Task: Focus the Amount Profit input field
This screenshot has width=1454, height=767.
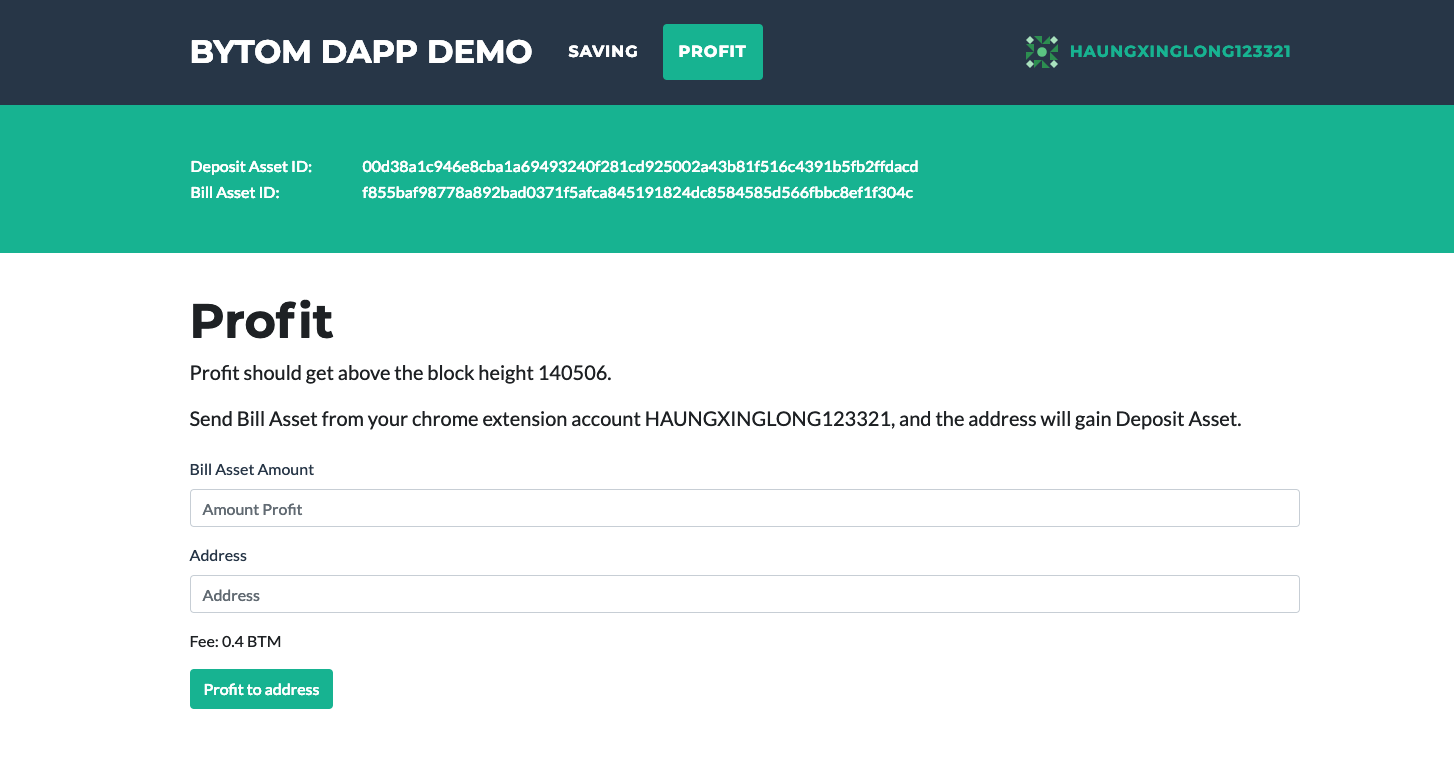Action: click(744, 508)
